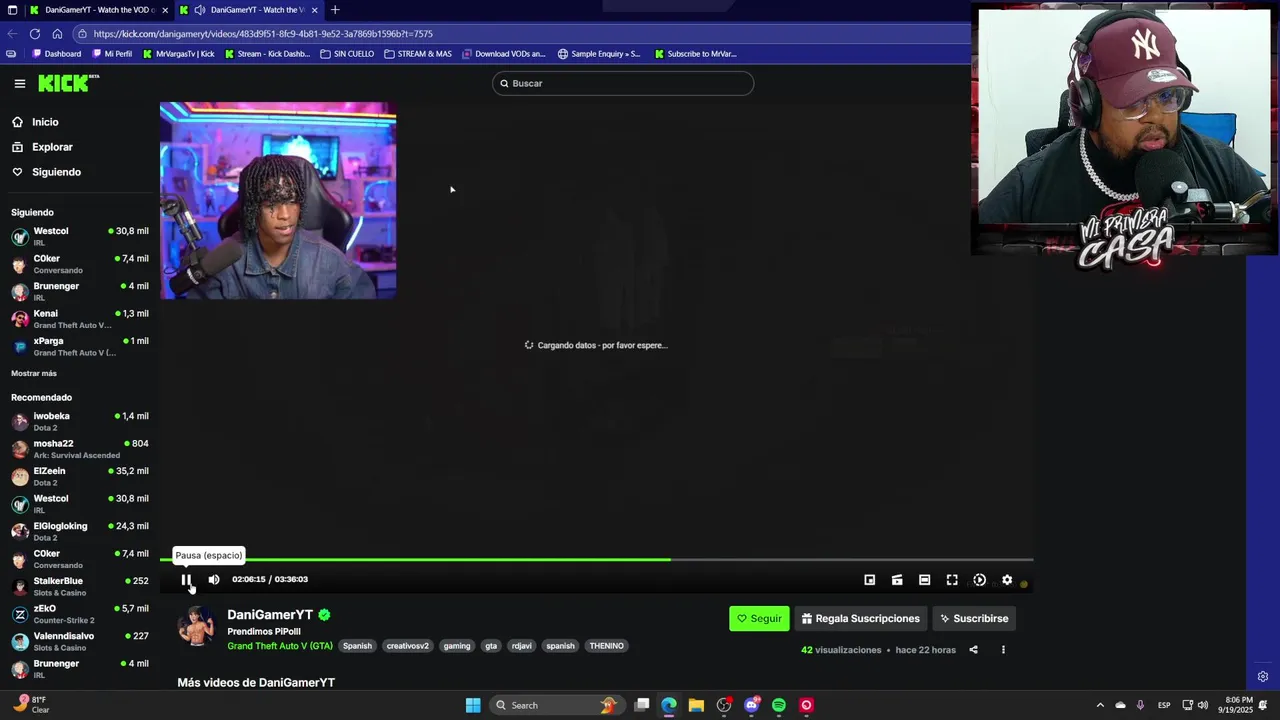Select the gaming tag

(x=457, y=646)
